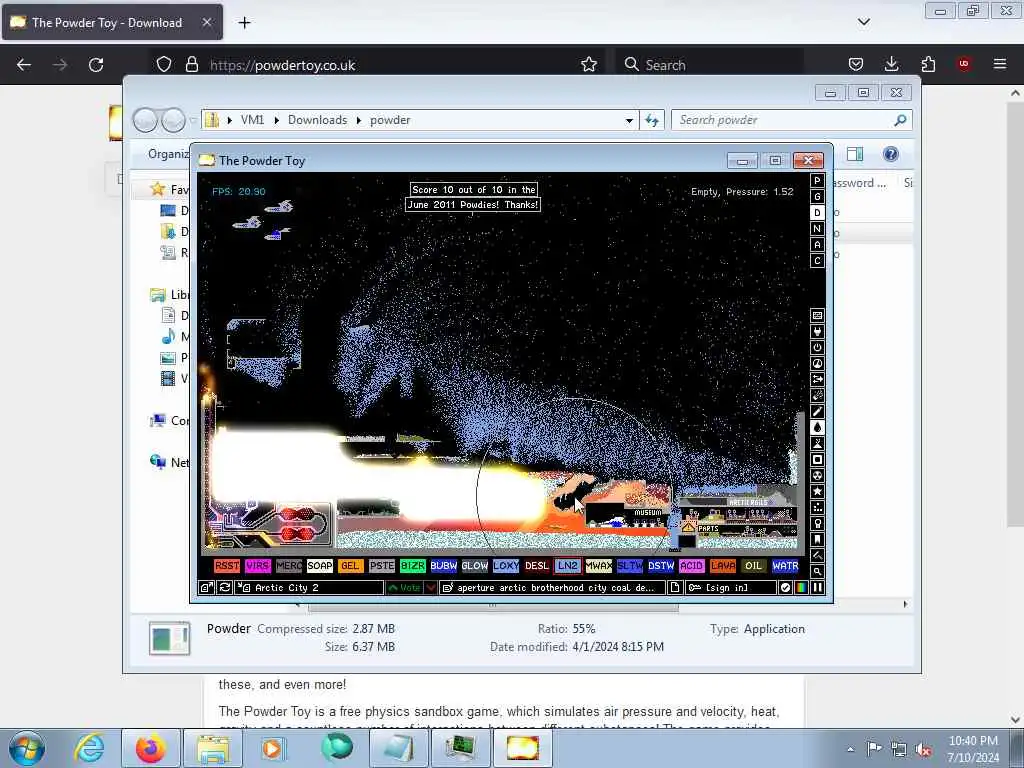This screenshot has height=768, width=1024.
Task: Open the Firefox list all tabs chevron
Action: [863, 22]
